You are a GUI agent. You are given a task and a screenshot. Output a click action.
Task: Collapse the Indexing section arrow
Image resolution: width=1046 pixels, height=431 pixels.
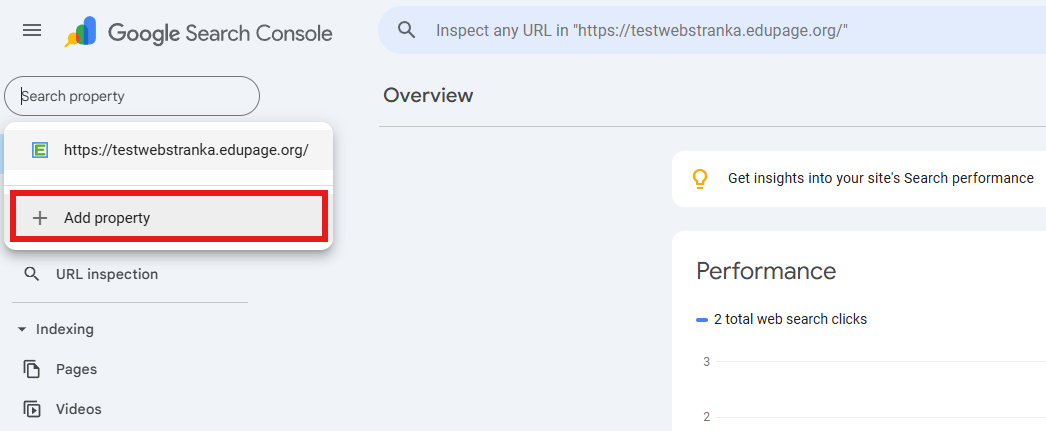point(21,329)
